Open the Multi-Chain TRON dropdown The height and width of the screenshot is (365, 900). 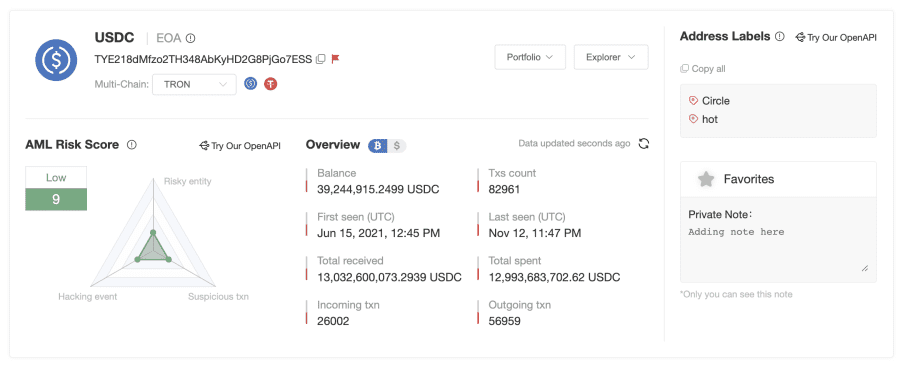coord(194,84)
